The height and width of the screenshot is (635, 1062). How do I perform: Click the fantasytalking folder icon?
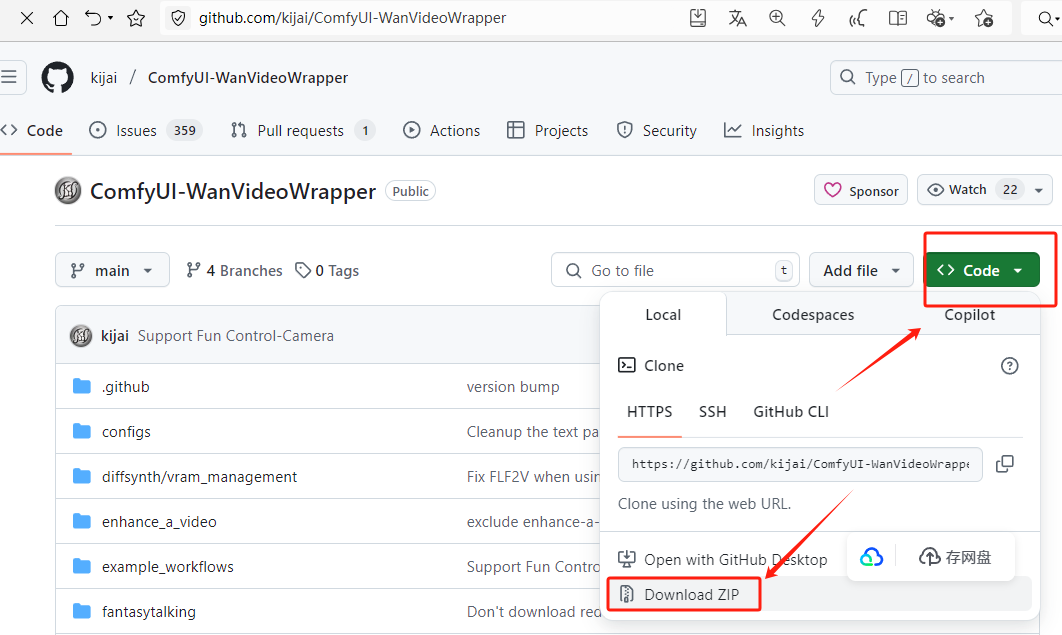(x=82, y=611)
